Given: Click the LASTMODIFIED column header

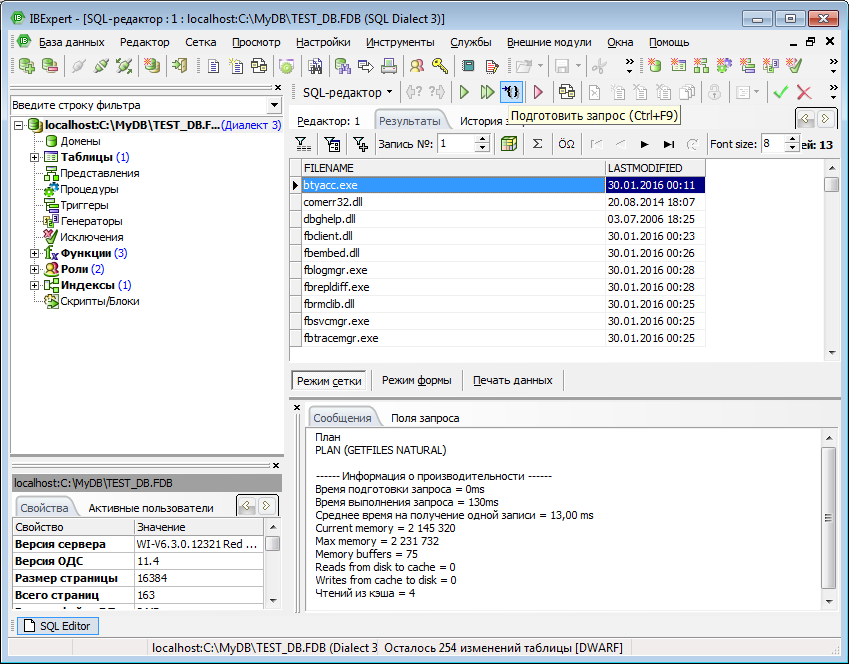Looking at the screenshot, I should [x=655, y=168].
